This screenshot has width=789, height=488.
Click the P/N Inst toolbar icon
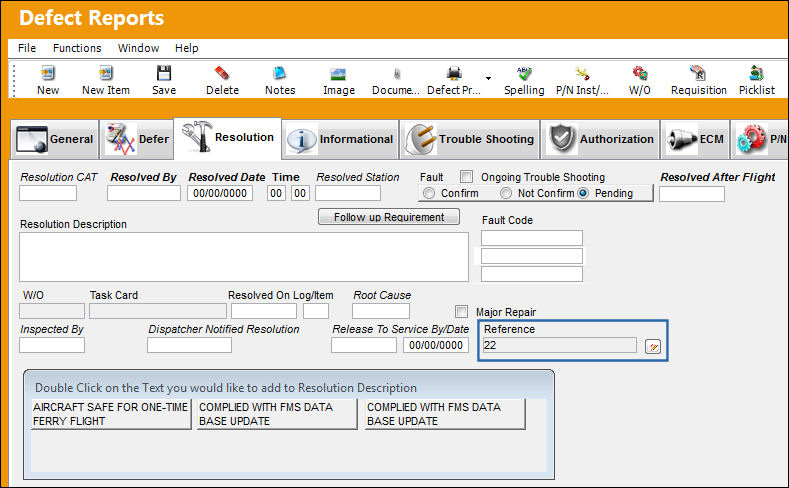click(x=582, y=73)
